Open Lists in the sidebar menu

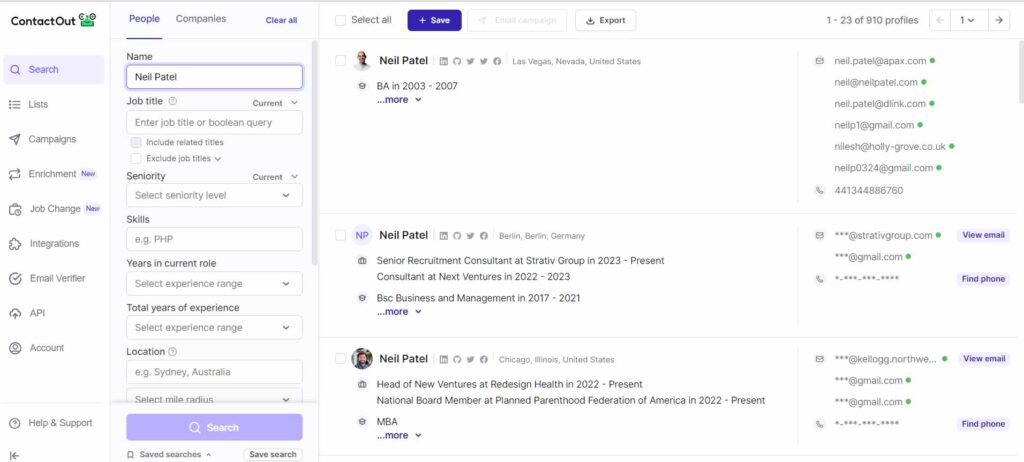pos(38,104)
